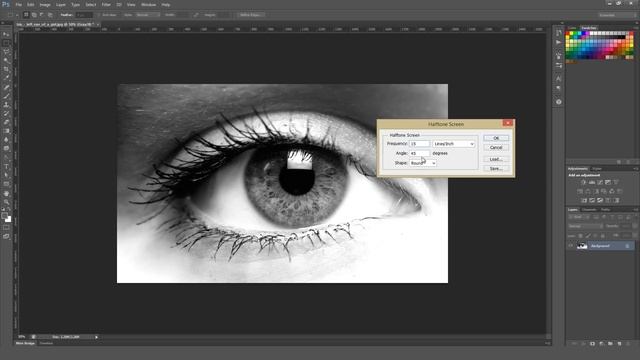
Task: Open the Character panel icon
Action: click(559, 78)
